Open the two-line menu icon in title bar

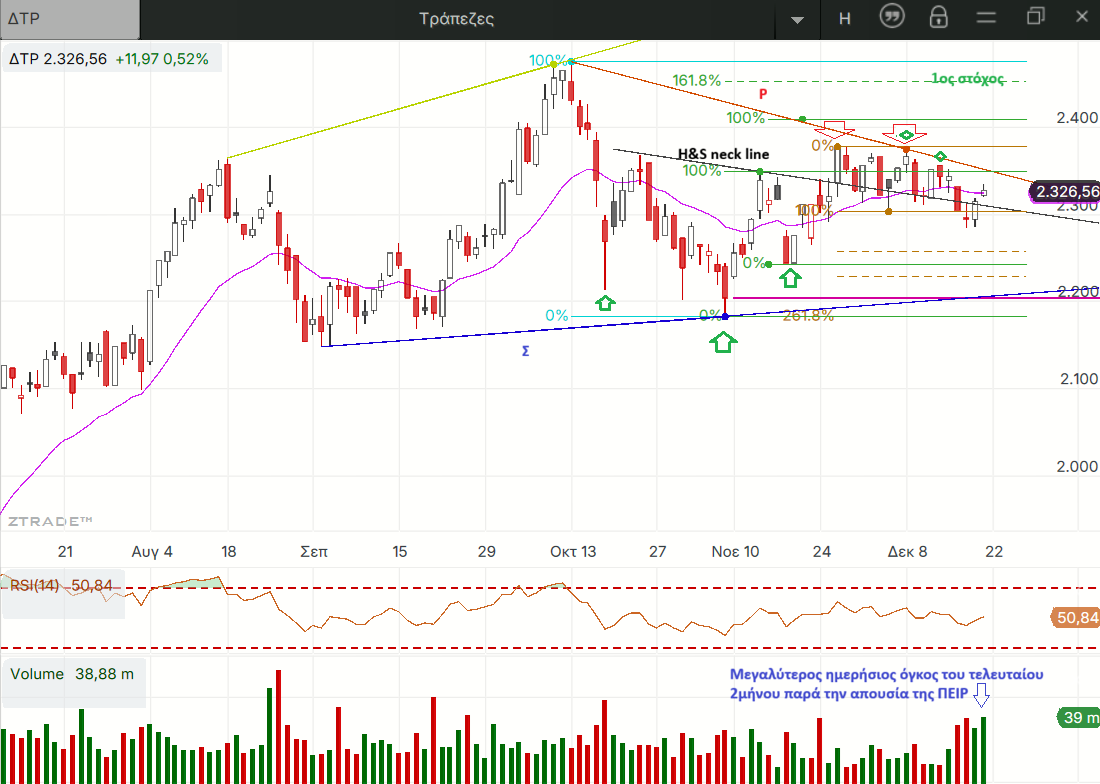[987, 18]
